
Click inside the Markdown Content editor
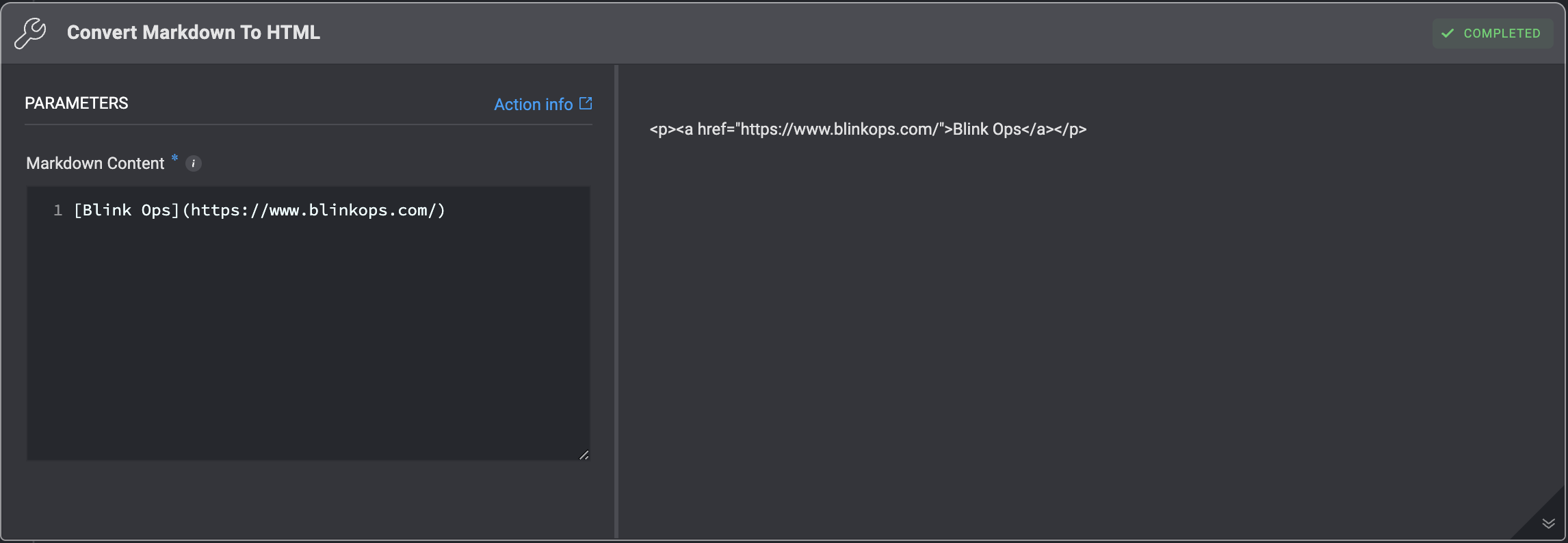click(x=309, y=323)
